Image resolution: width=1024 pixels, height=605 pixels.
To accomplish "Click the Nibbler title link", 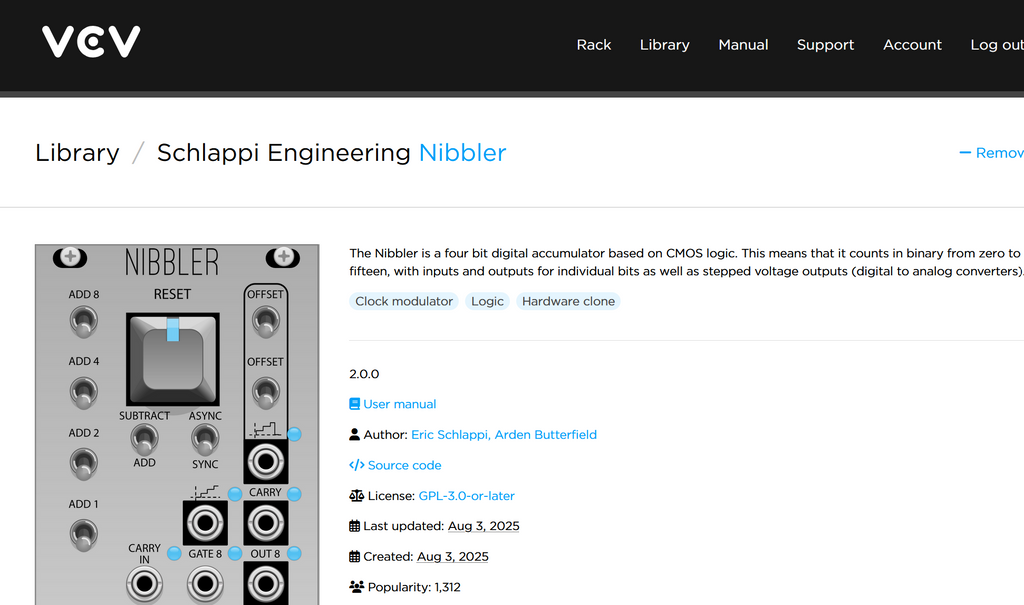I will pos(462,153).
